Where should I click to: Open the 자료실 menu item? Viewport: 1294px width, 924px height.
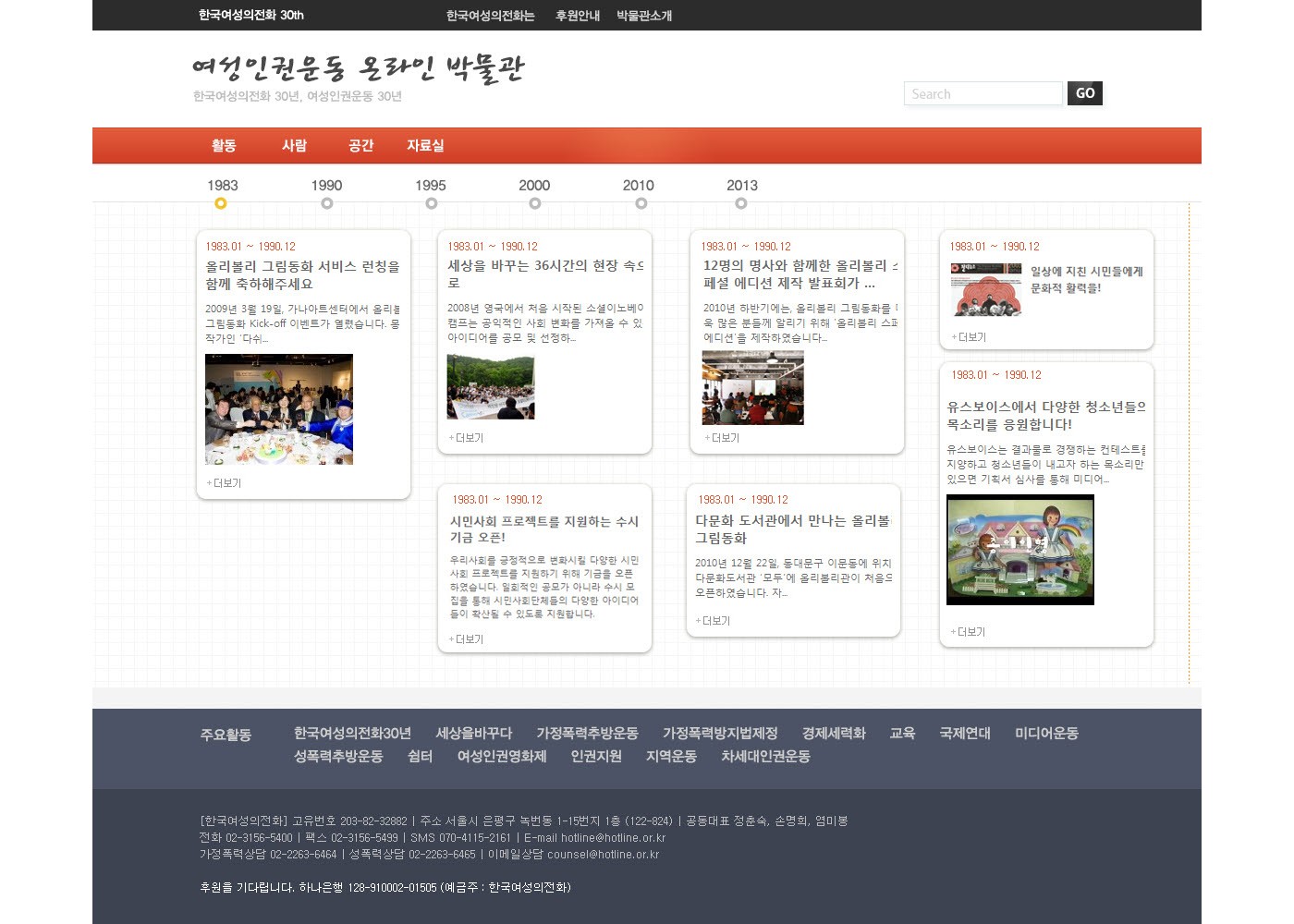tap(425, 145)
